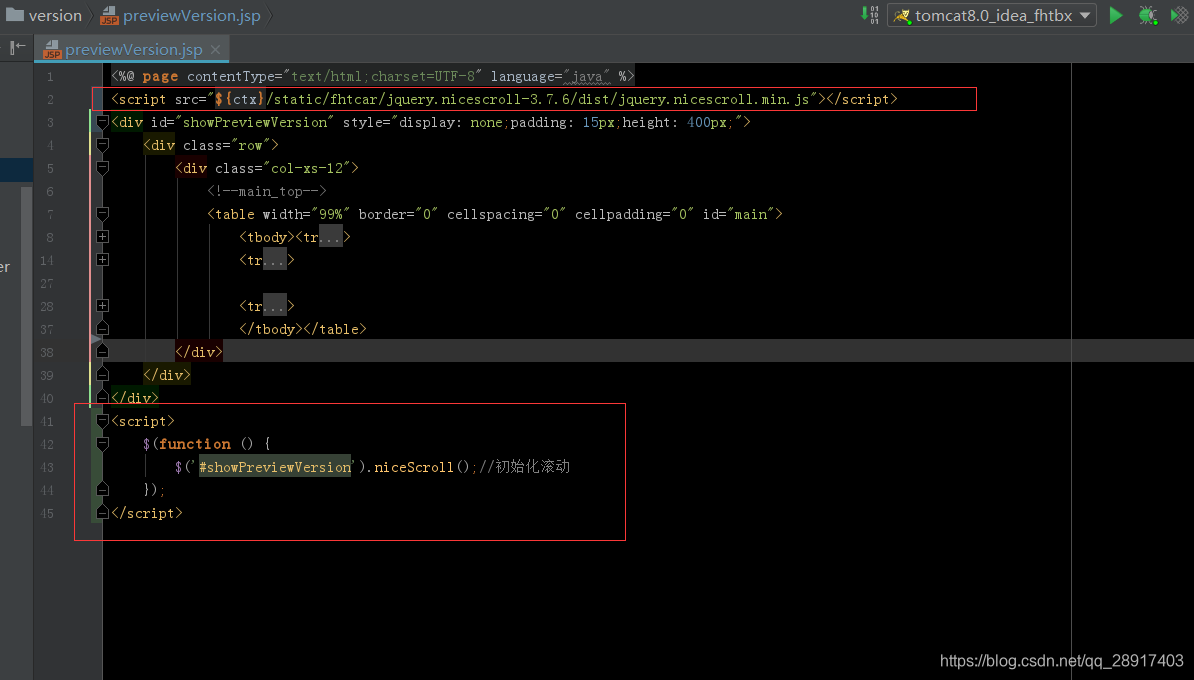1194x680 pixels.
Task: Click the fold end marker on line 39
Action: (x=103, y=375)
